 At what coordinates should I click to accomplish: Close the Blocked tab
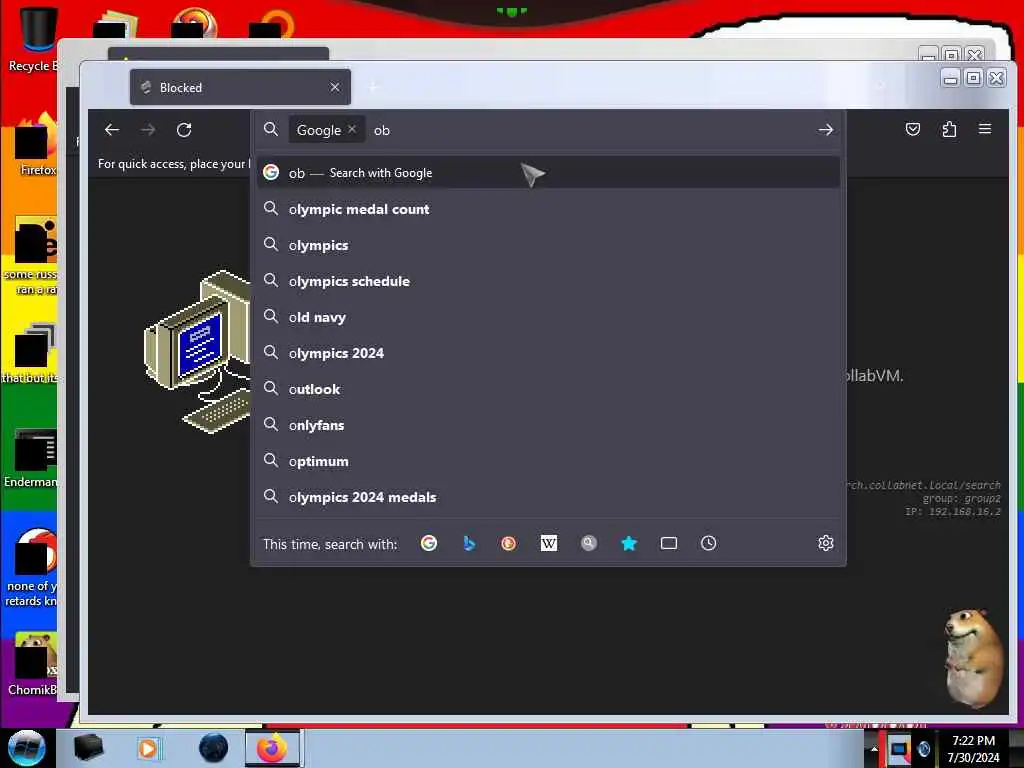(x=335, y=87)
